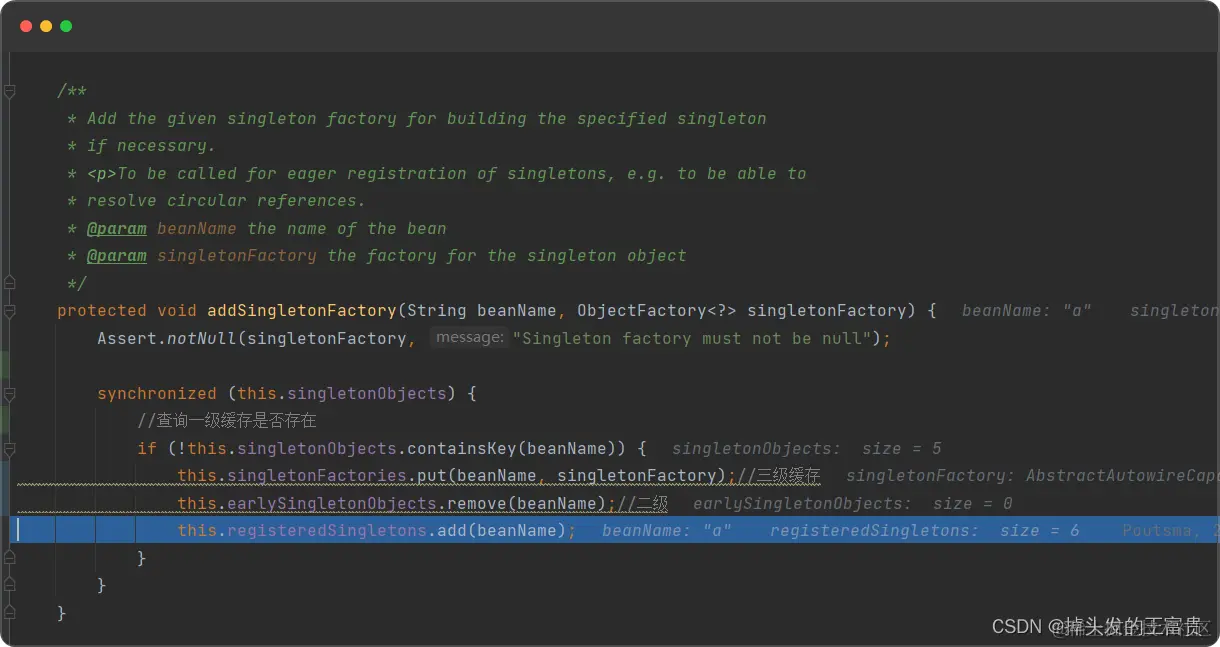Click comment line 'resolve circular references.'

tap(227, 201)
